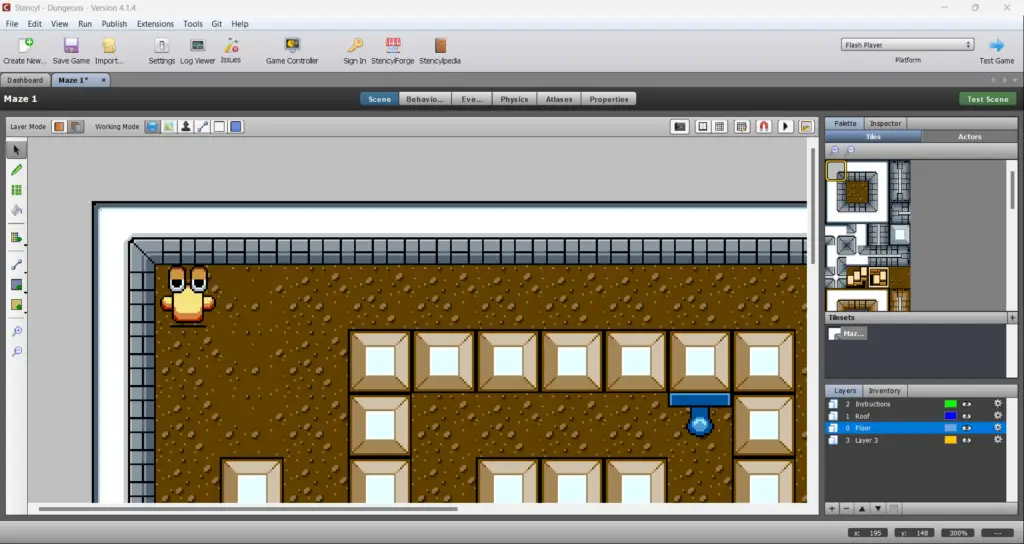Click the zoom in magnifier in left toolbar
This screenshot has width=1024, height=544.
tap(16, 331)
